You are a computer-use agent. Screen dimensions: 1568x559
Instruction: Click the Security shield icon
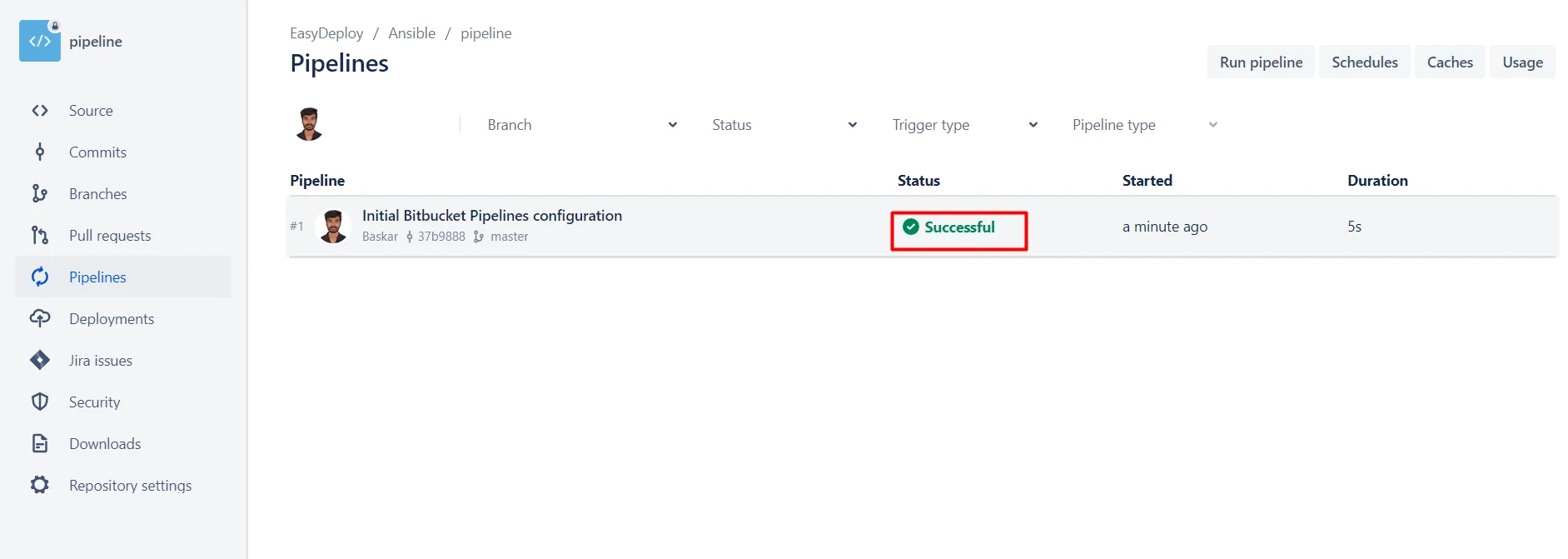(x=40, y=402)
